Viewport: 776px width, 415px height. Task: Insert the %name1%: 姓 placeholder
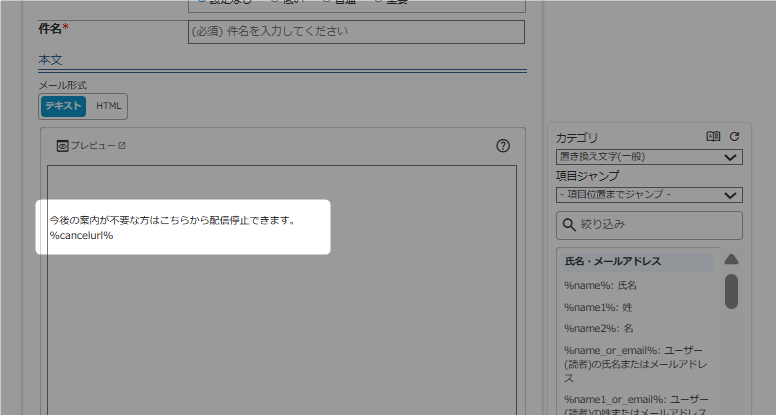[x=596, y=306]
